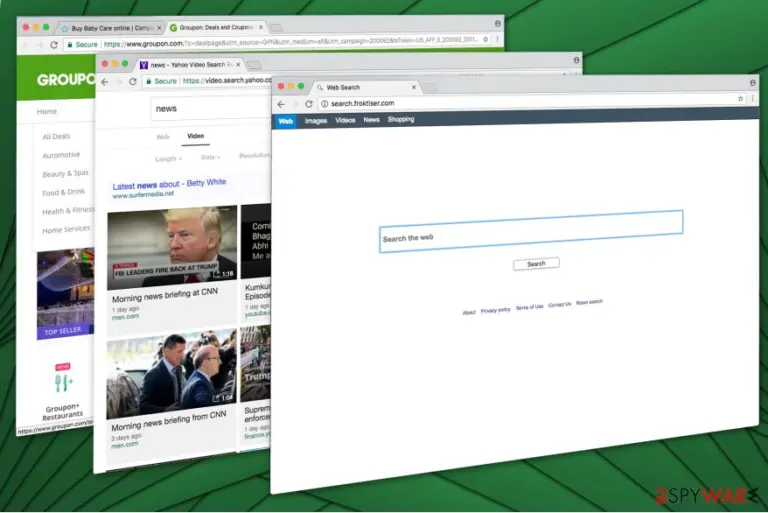Screen dimensions: 768x513
Task: Click the groupon.com address bar URL
Action: tap(289, 43)
